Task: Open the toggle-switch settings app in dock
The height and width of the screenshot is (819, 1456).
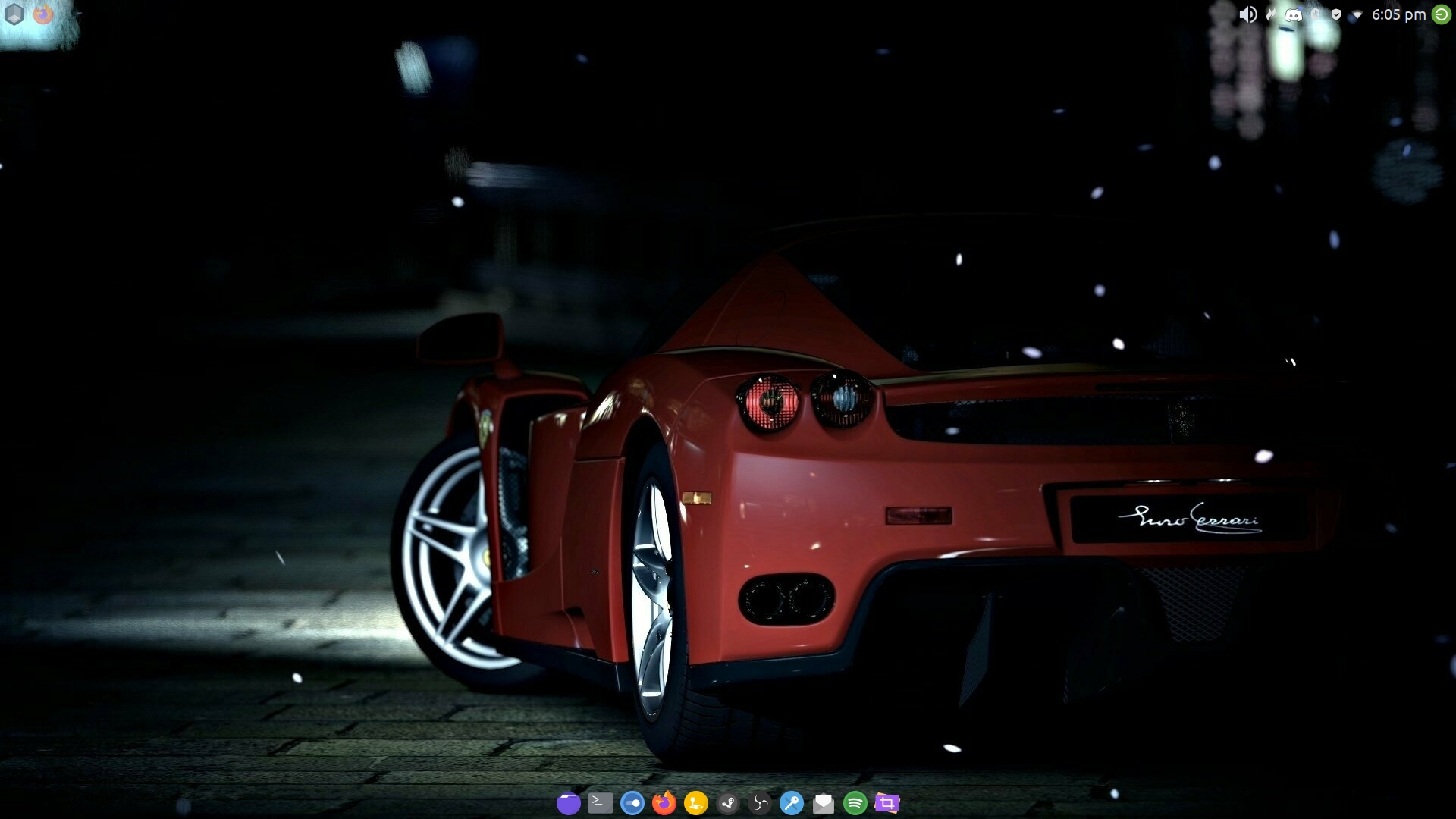Action: point(632,802)
